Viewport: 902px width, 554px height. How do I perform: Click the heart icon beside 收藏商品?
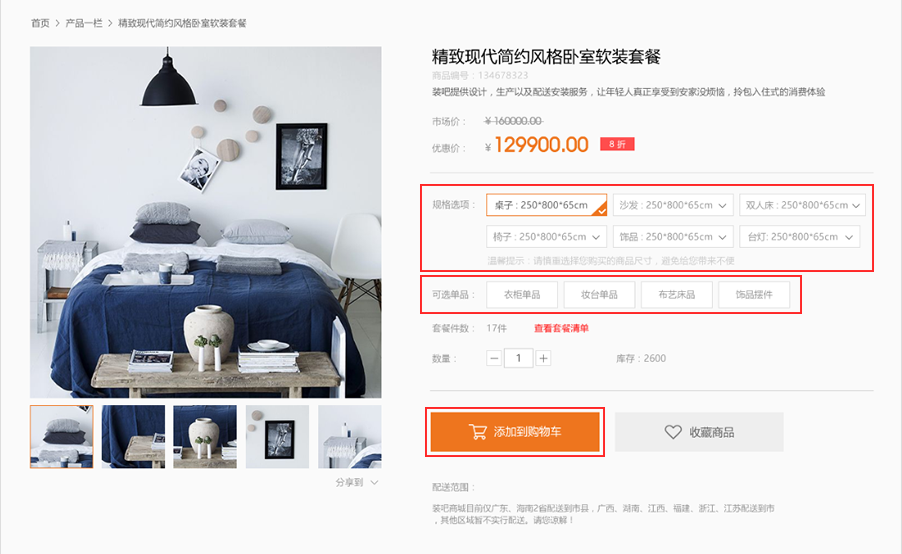673,431
